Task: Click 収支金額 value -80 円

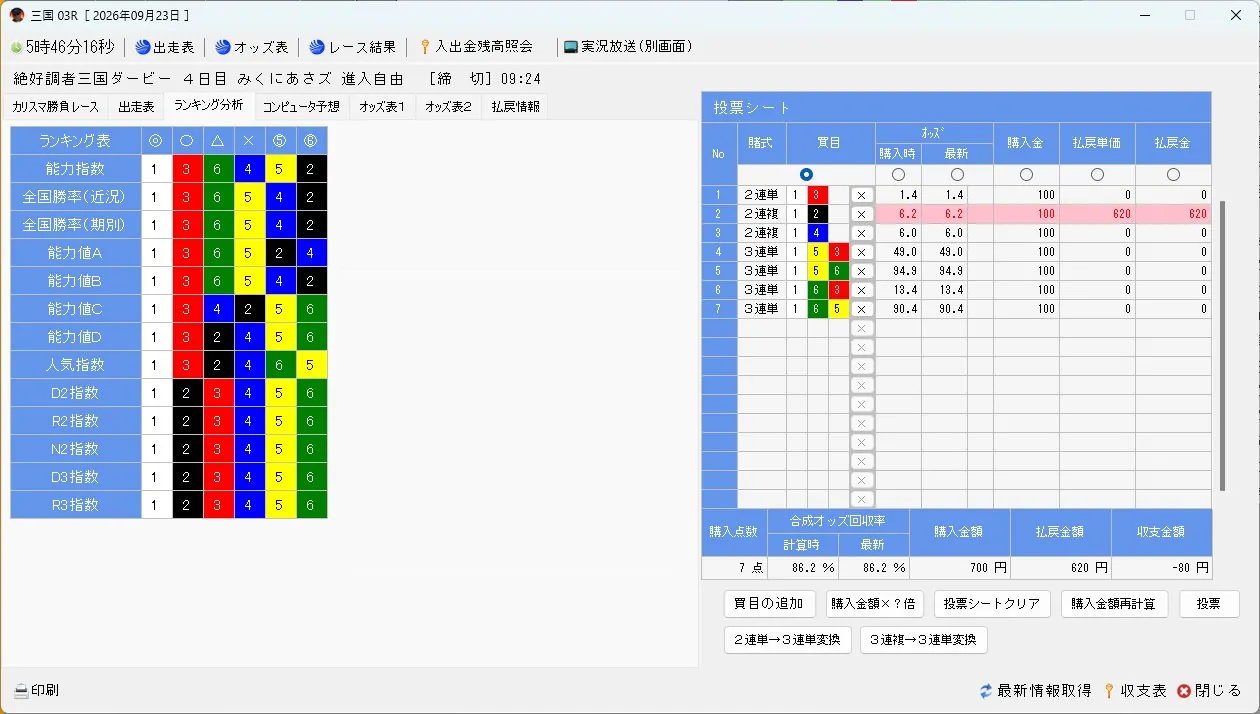Action: pos(1161,568)
